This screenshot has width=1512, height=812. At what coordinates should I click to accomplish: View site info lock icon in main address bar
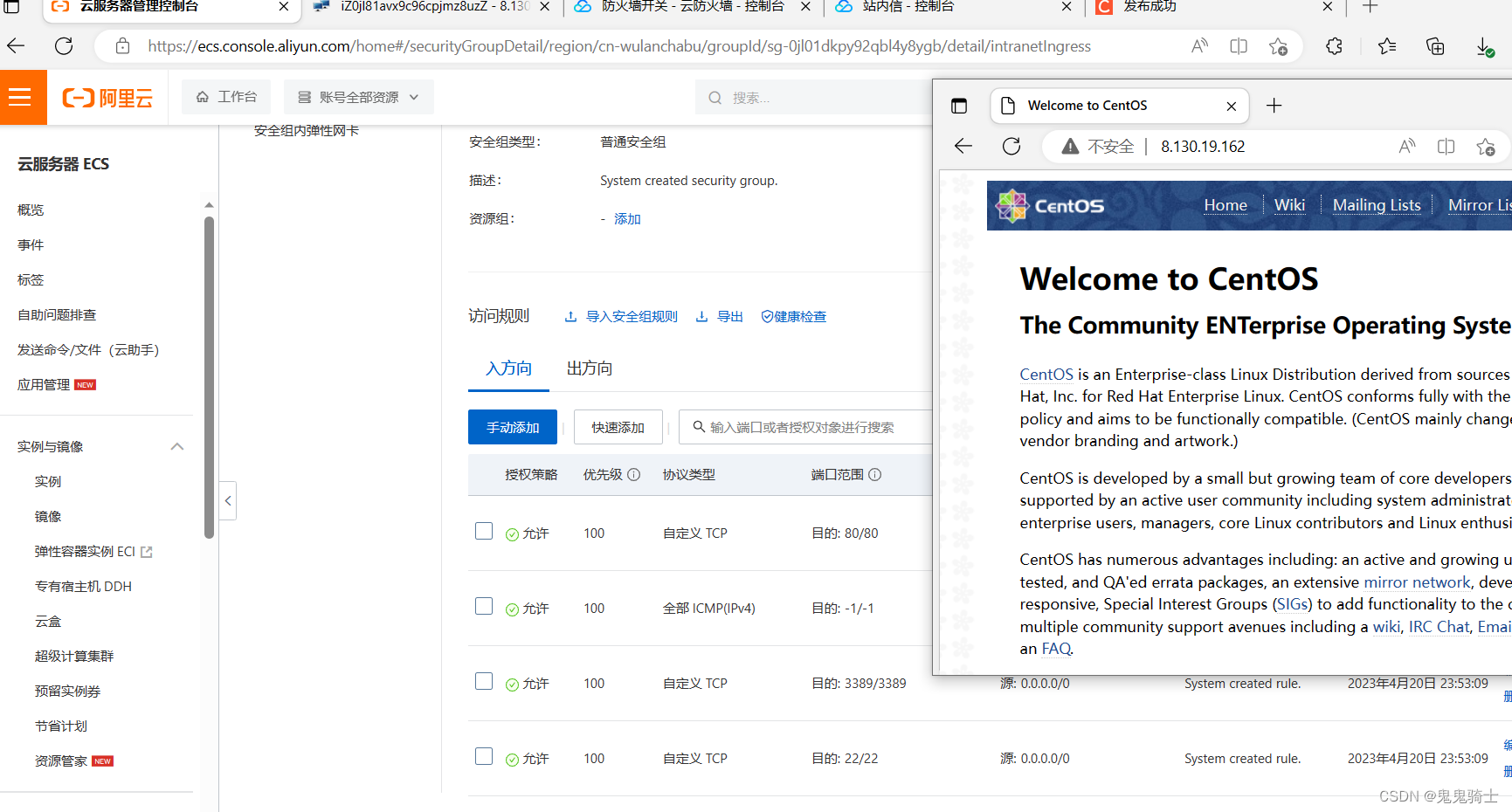(123, 46)
